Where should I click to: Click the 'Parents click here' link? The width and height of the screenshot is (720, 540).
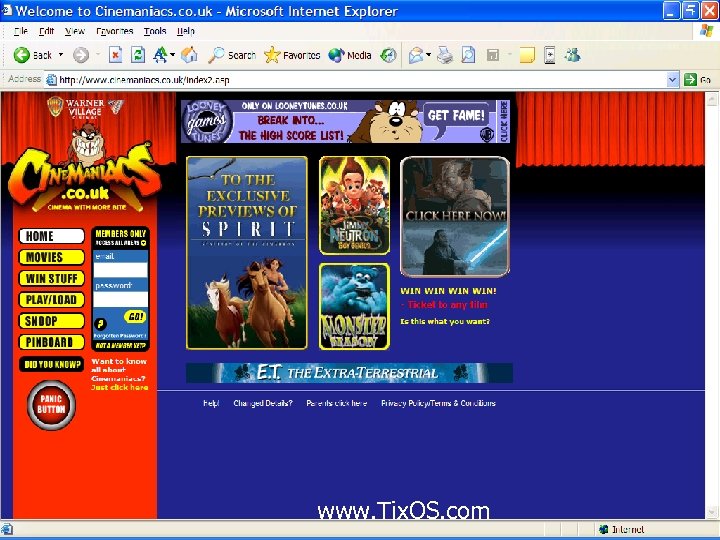(x=337, y=403)
